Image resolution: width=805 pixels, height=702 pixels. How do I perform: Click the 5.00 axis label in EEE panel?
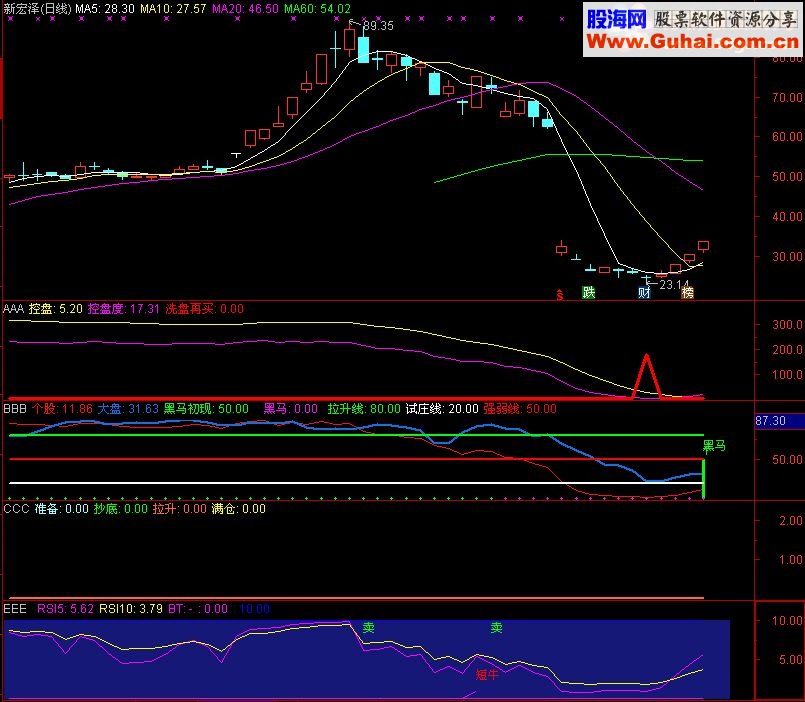[x=791, y=659]
